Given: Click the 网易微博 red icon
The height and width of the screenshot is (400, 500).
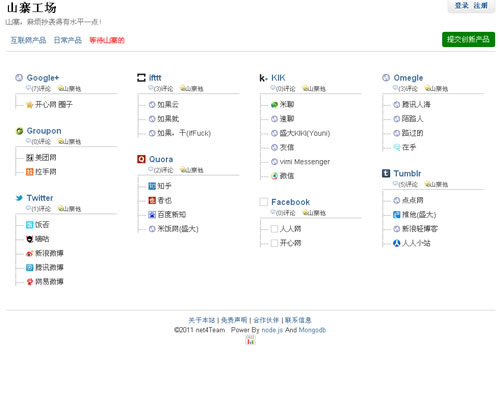Looking at the screenshot, I should click(30, 282).
